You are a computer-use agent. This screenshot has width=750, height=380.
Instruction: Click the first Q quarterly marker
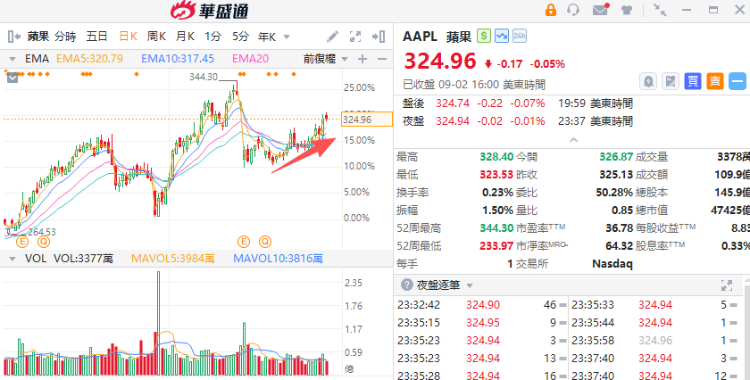tap(44, 242)
